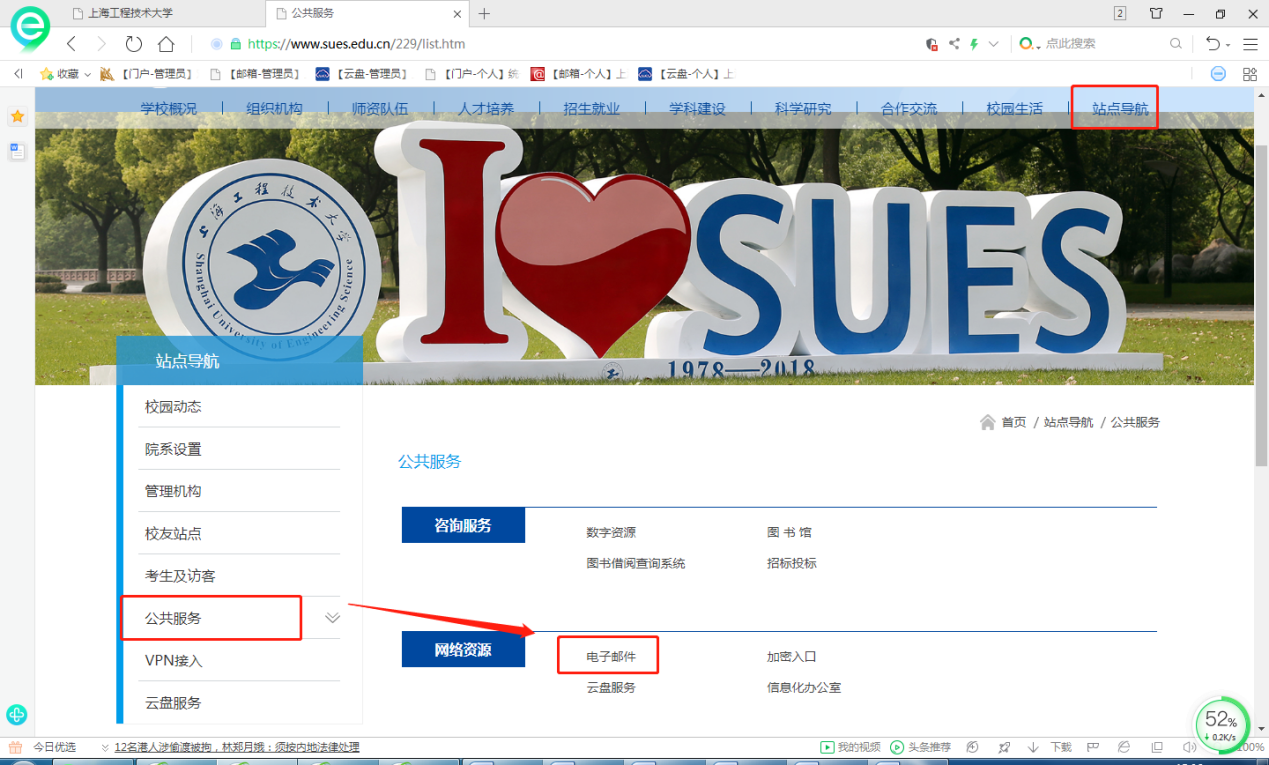This screenshot has height=765, width=1269.
Task: Click the undo-close-tab arrow icon
Action: point(1212,44)
